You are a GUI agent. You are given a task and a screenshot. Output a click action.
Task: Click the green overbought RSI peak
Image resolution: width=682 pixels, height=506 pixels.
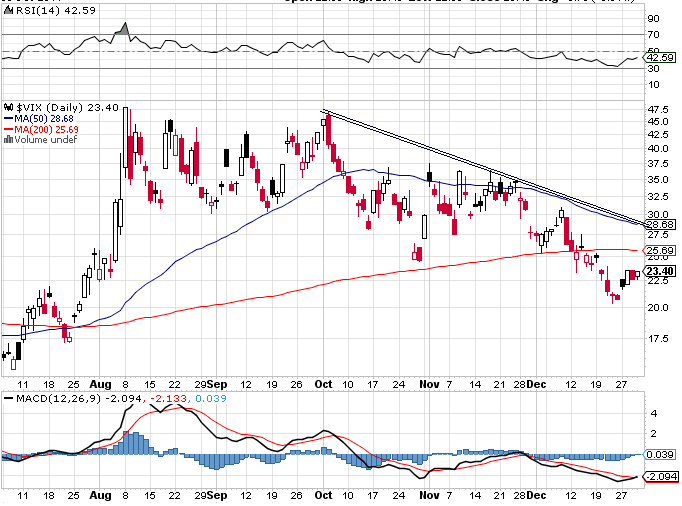click(x=124, y=29)
